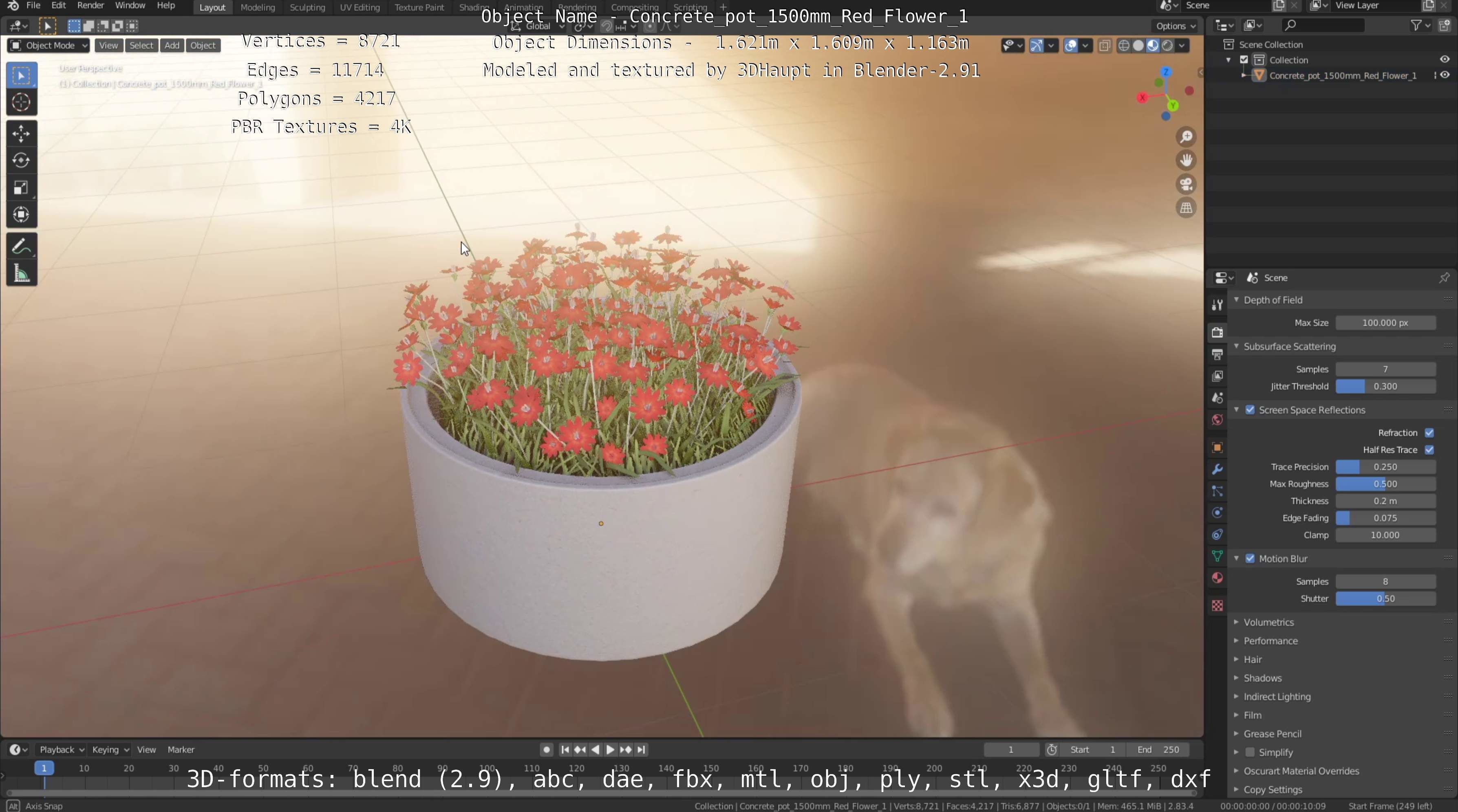Open the Tool properties tab
Viewport: 1458px width, 812px height.
1217,305
